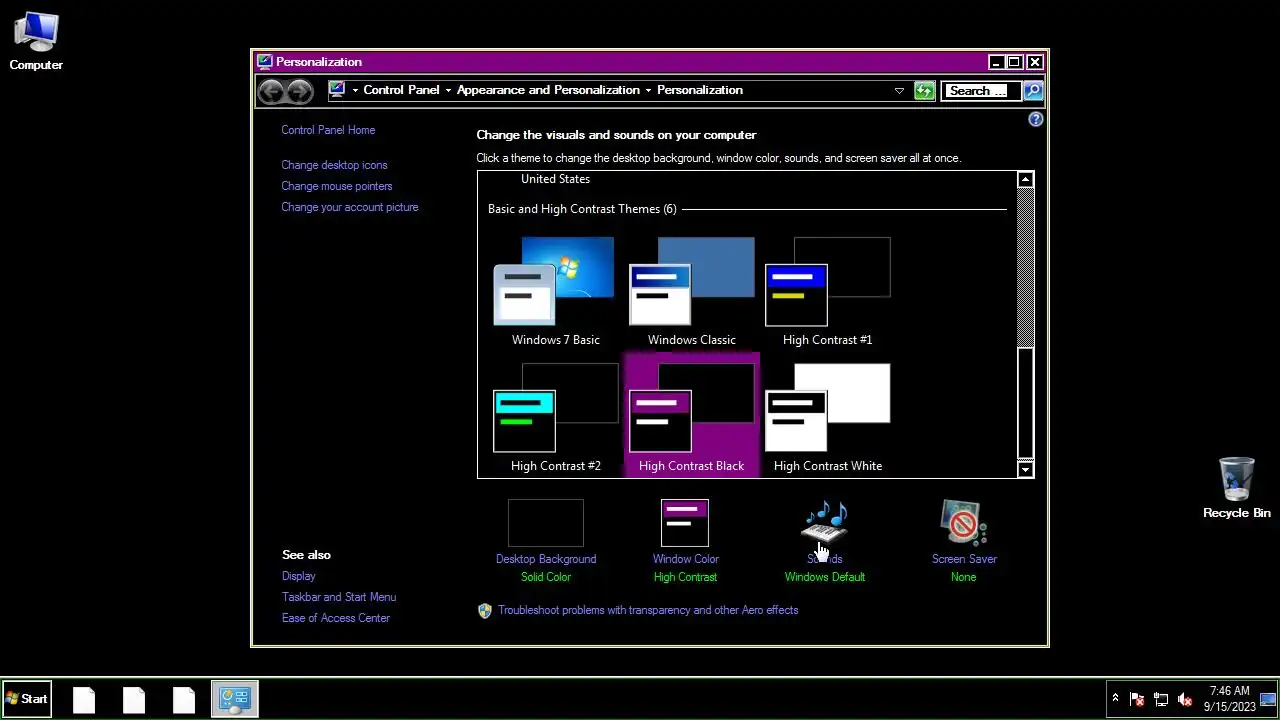Click the theme list scroll up arrow
The width and height of the screenshot is (1280, 720).
point(1025,180)
